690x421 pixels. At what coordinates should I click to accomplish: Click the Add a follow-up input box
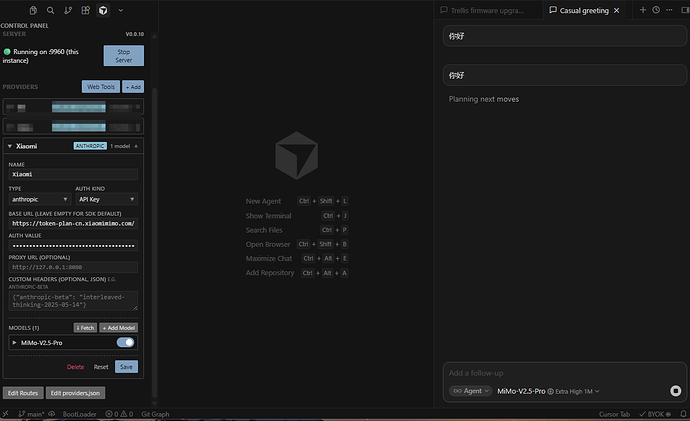coord(565,373)
